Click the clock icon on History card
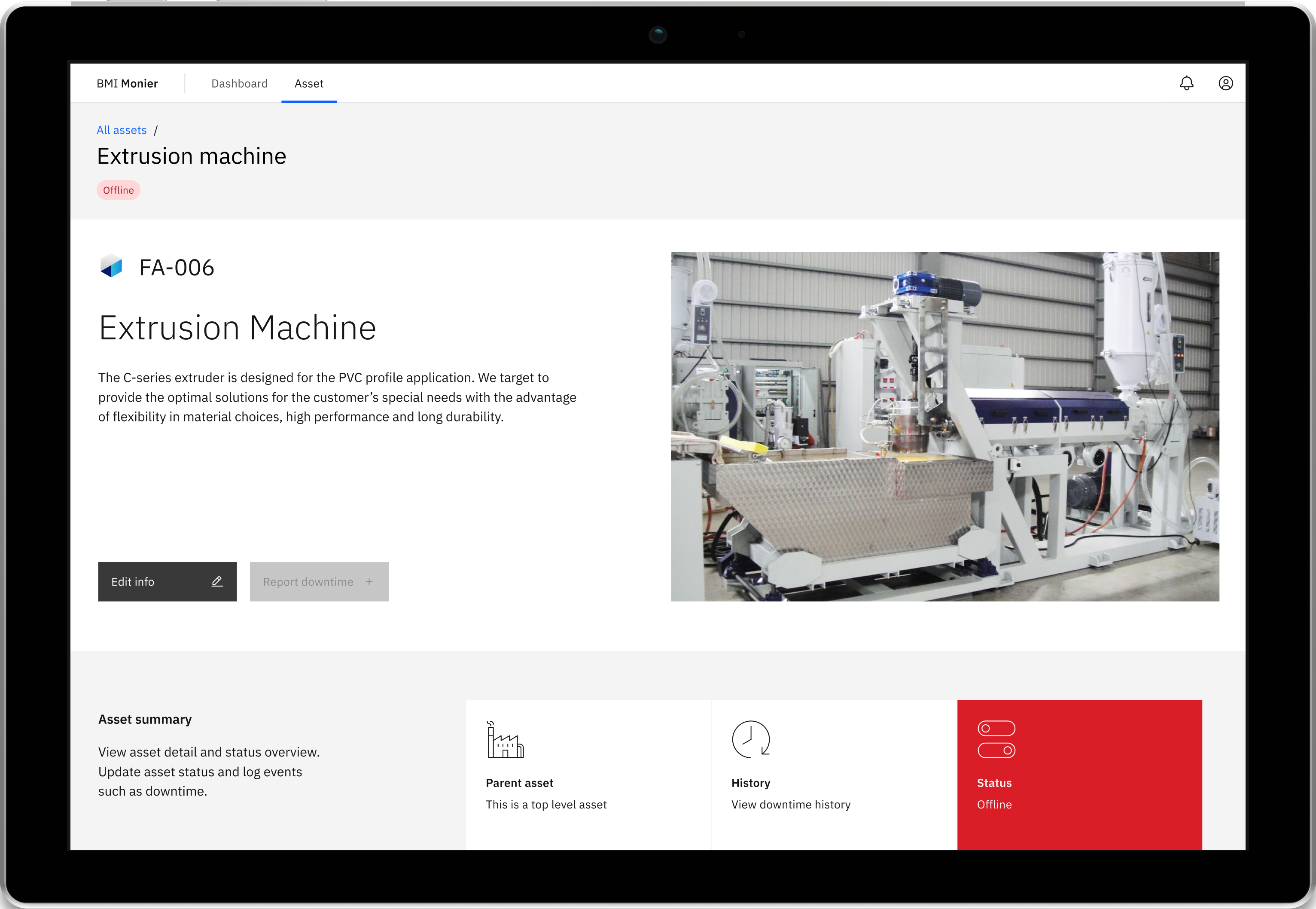The height and width of the screenshot is (909, 1316). [750, 739]
